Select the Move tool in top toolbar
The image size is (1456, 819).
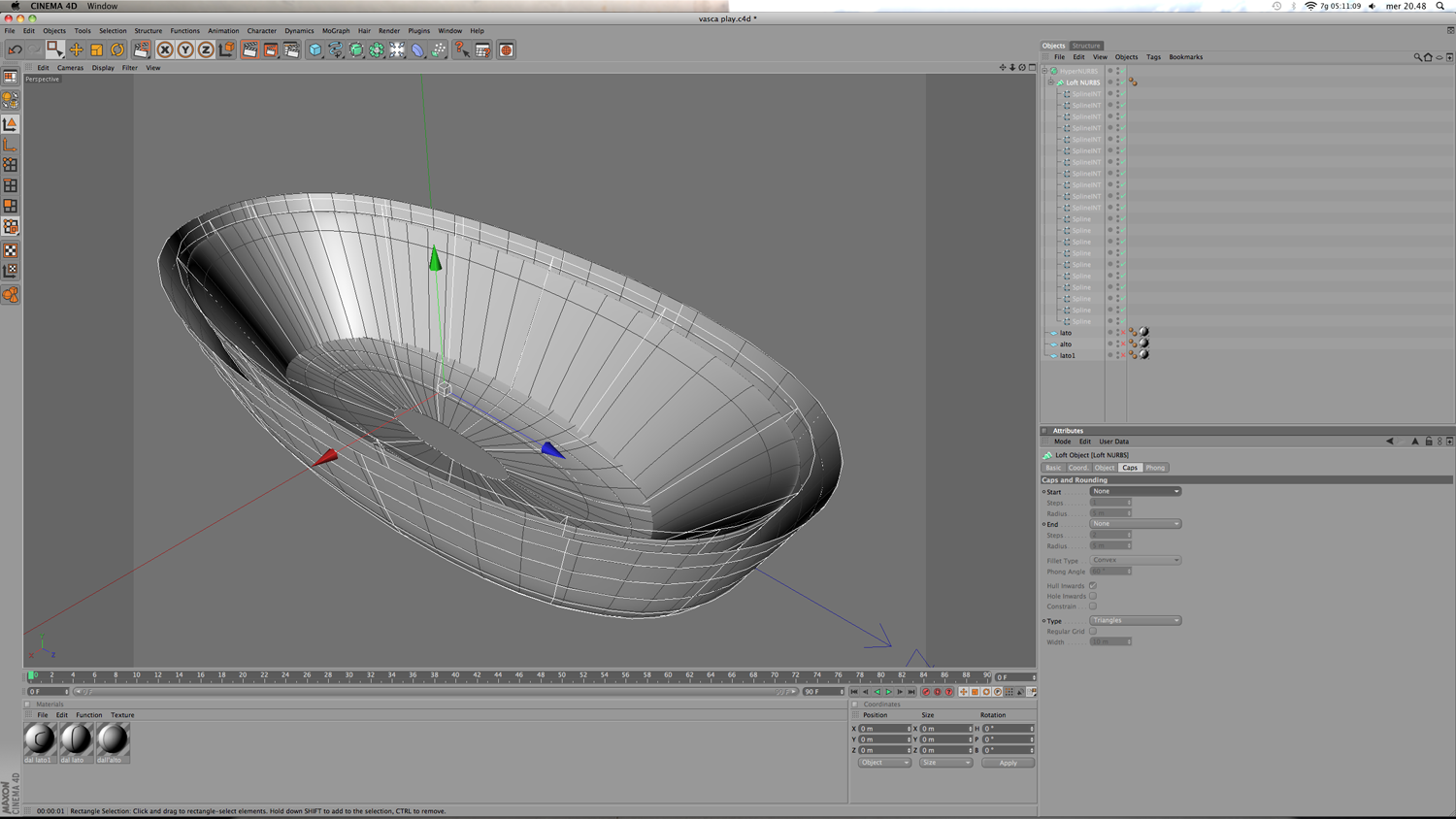76,49
